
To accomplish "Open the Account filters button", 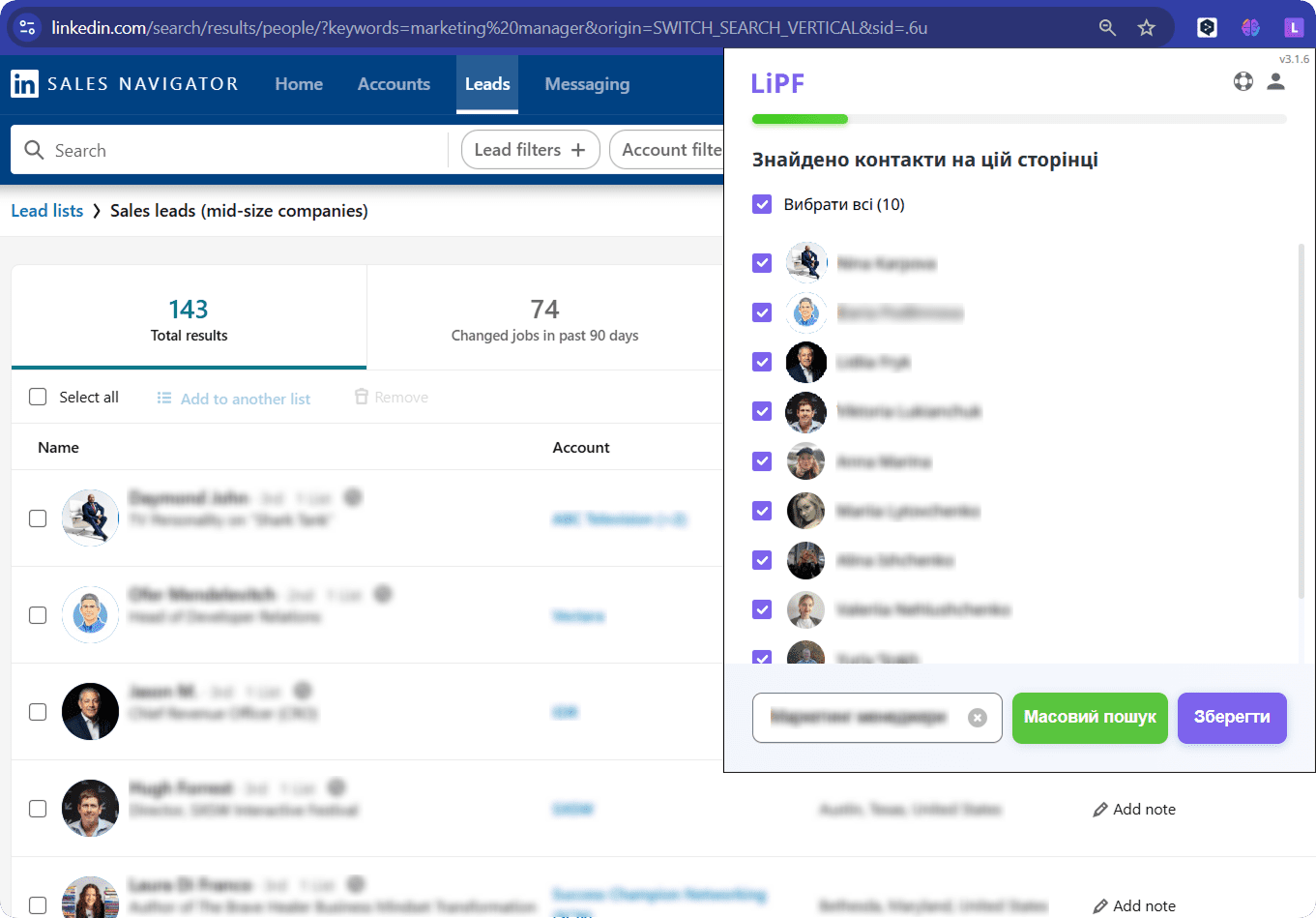I will click(x=667, y=150).
